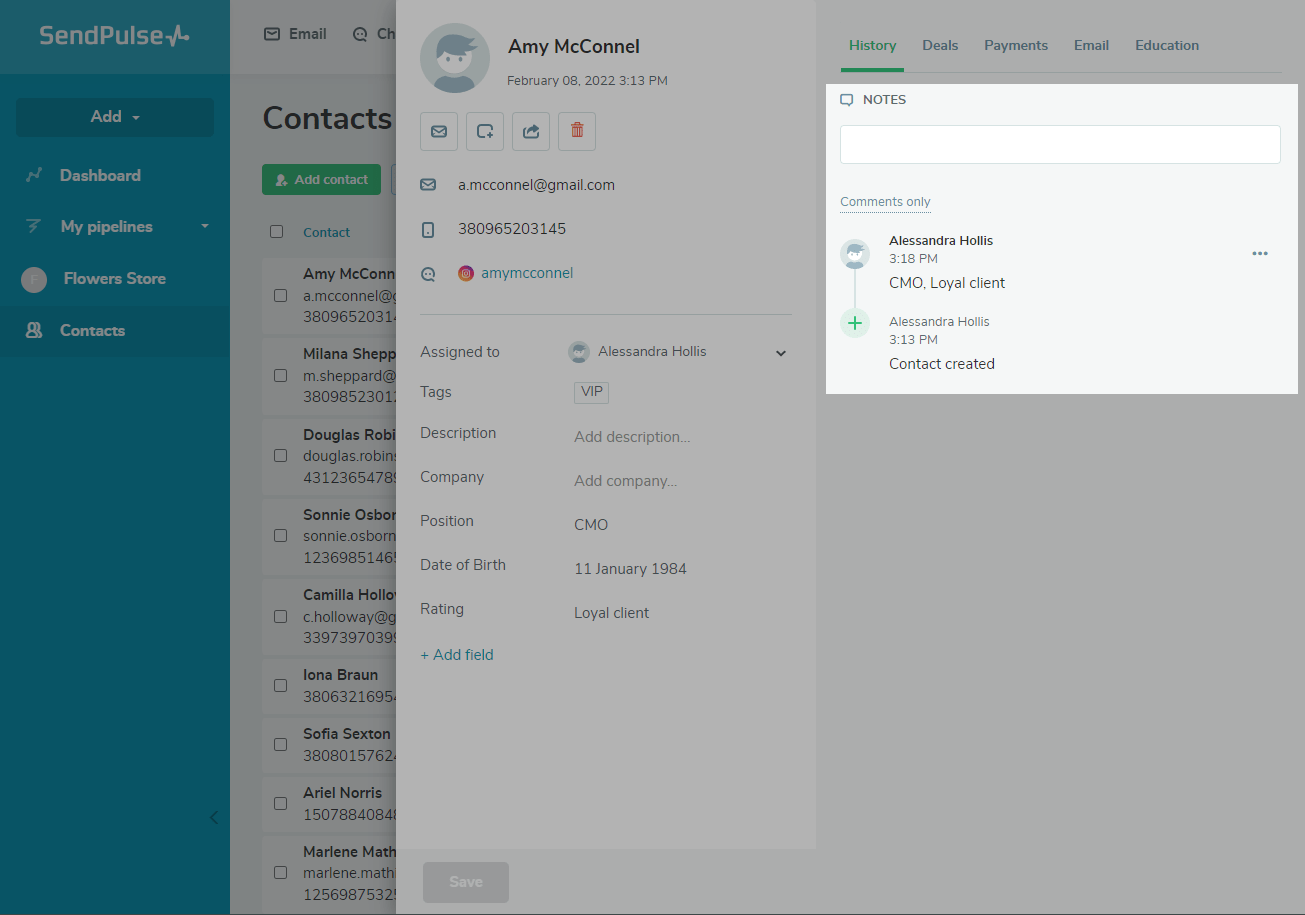The height and width of the screenshot is (915, 1305).
Task: Click the Notes comment icon
Action: (x=847, y=100)
